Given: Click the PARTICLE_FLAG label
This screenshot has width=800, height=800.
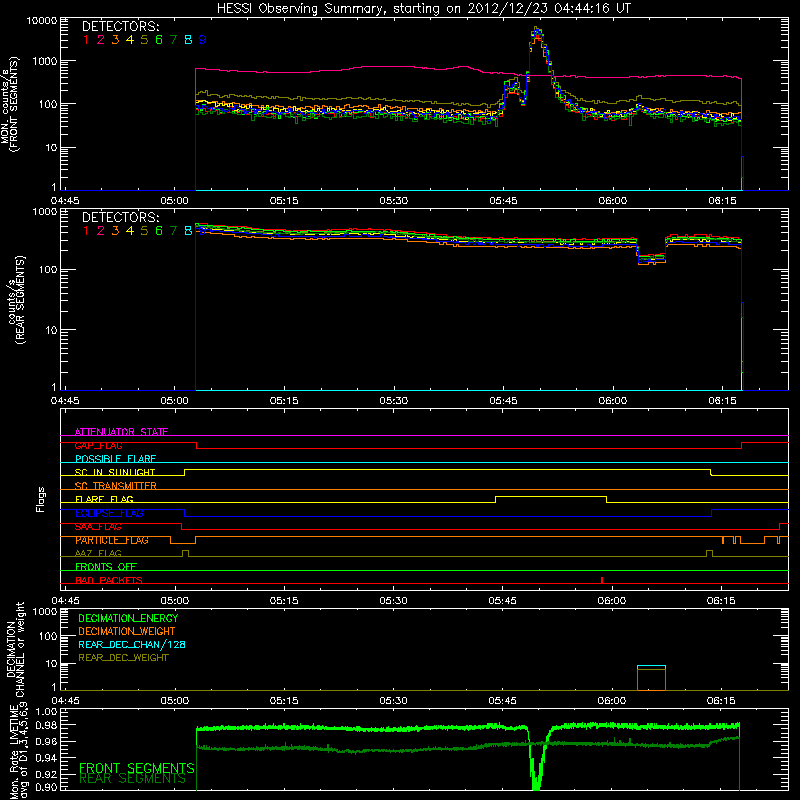Looking at the screenshot, I should 112,540.
